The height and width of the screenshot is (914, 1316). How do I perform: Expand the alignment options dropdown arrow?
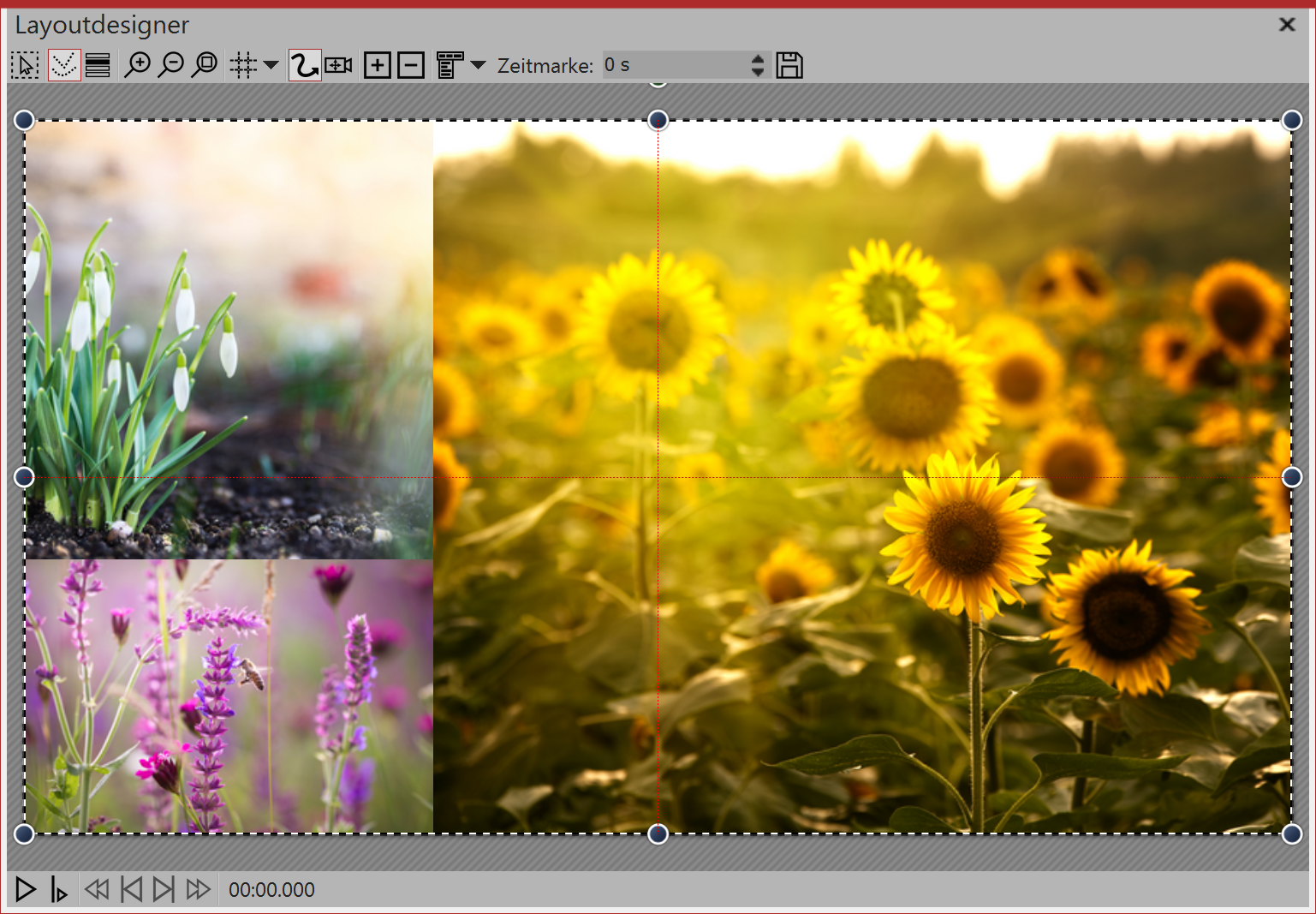point(478,65)
